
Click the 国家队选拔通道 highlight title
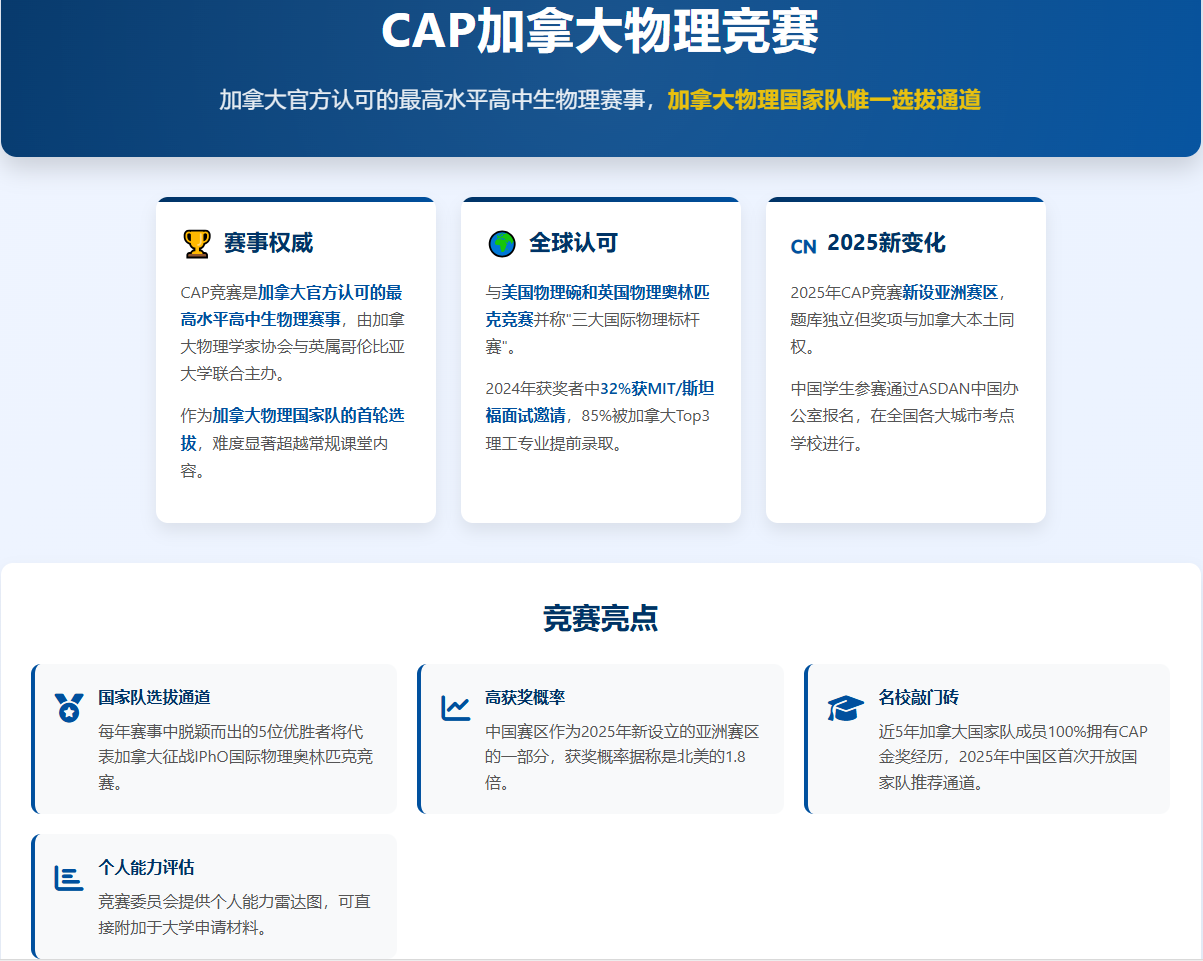tap(154, 697)
